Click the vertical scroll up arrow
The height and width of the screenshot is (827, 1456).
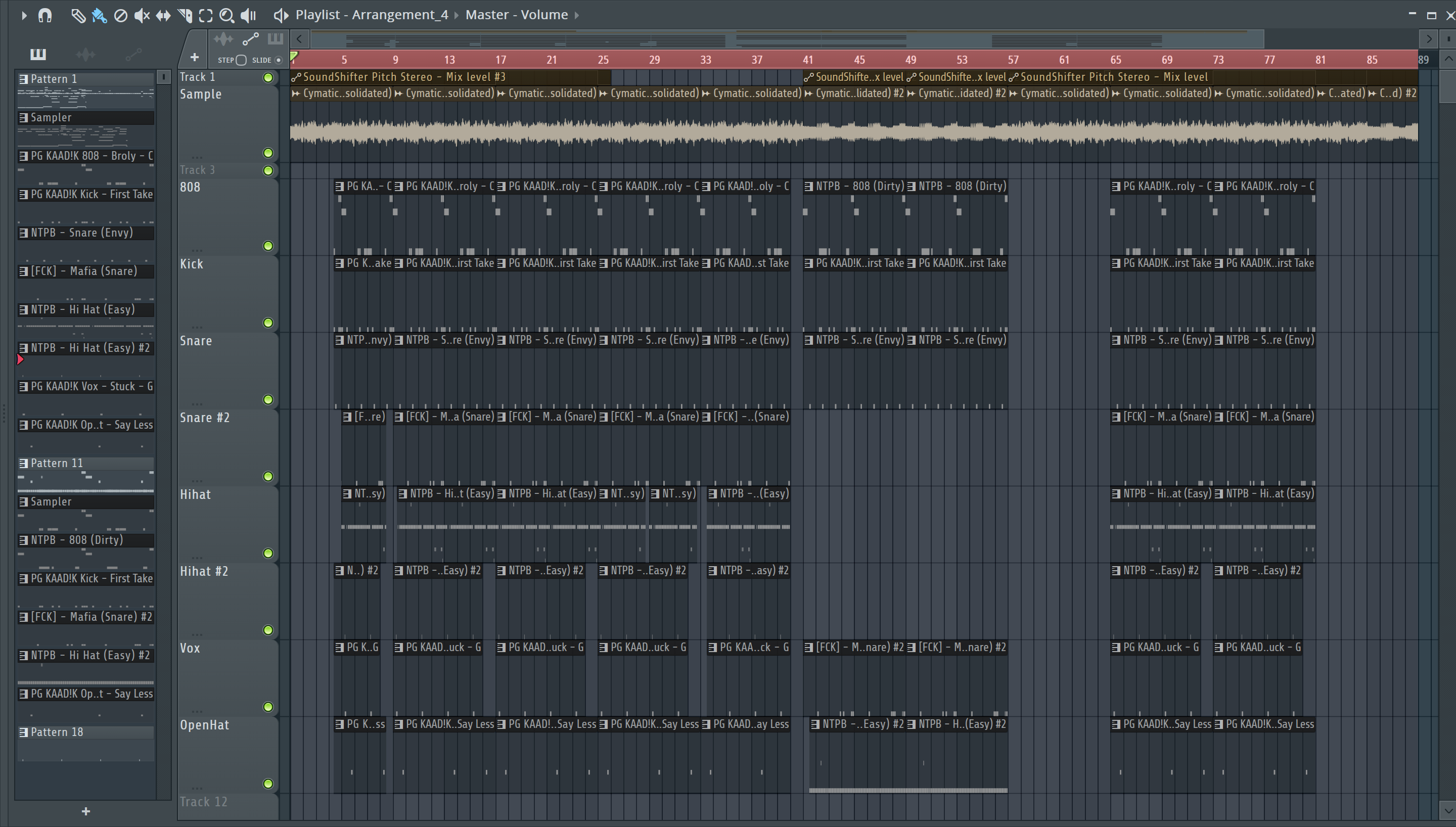coord(1448,59)
